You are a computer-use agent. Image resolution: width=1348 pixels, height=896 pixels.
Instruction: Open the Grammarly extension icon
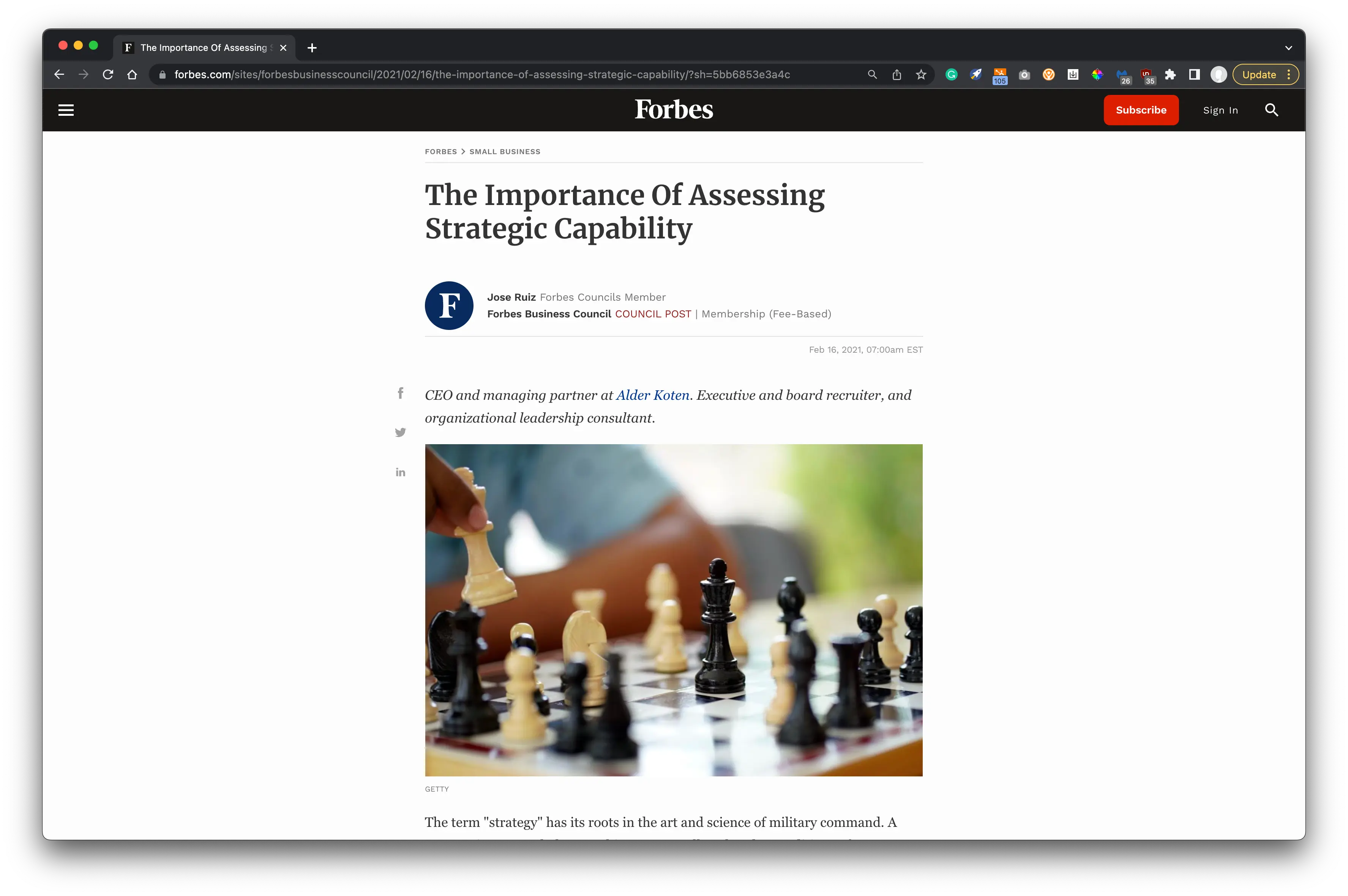point(952,75)
